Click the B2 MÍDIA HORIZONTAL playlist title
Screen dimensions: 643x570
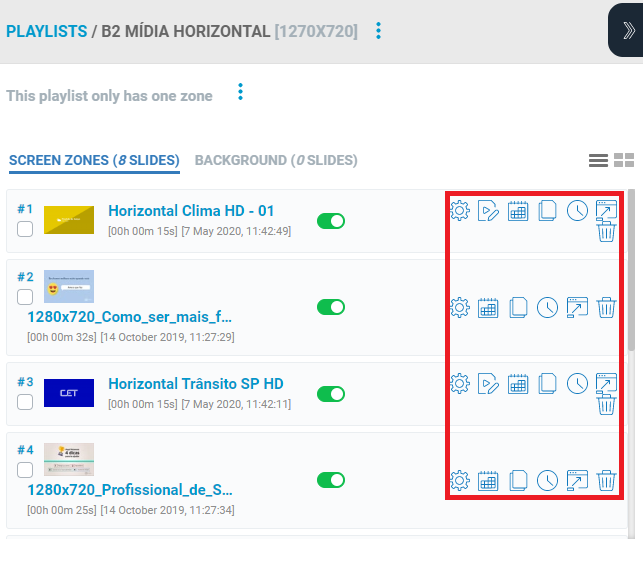tap(186, 32)
